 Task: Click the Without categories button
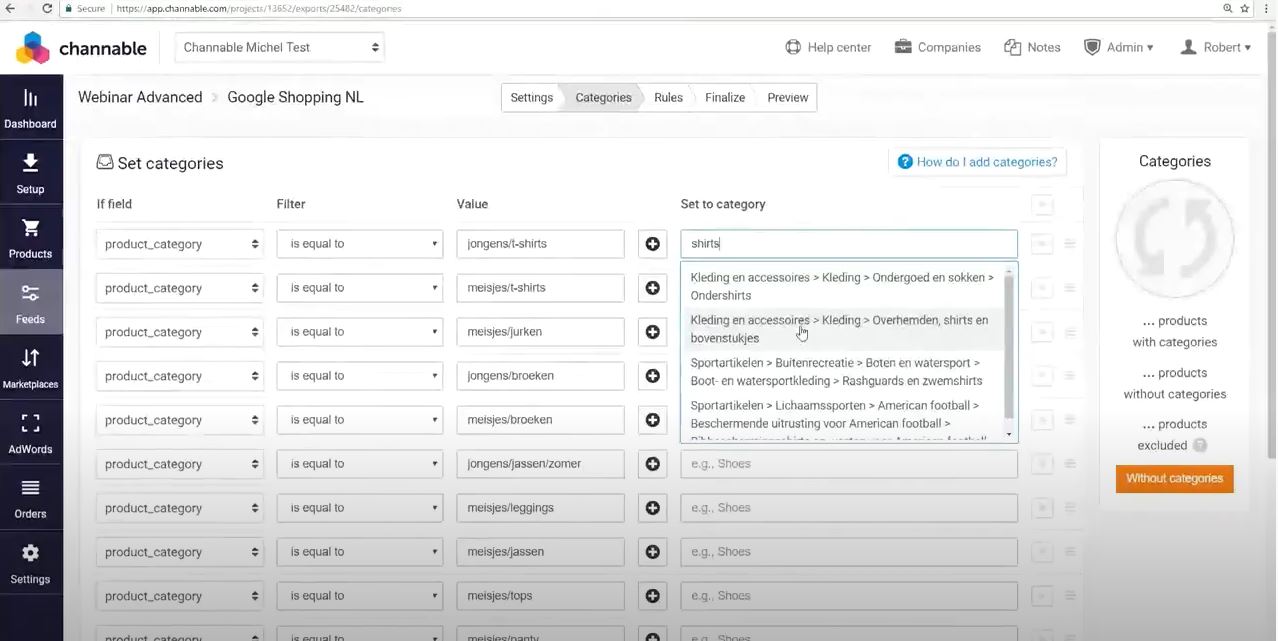[x=1174, y=479]
